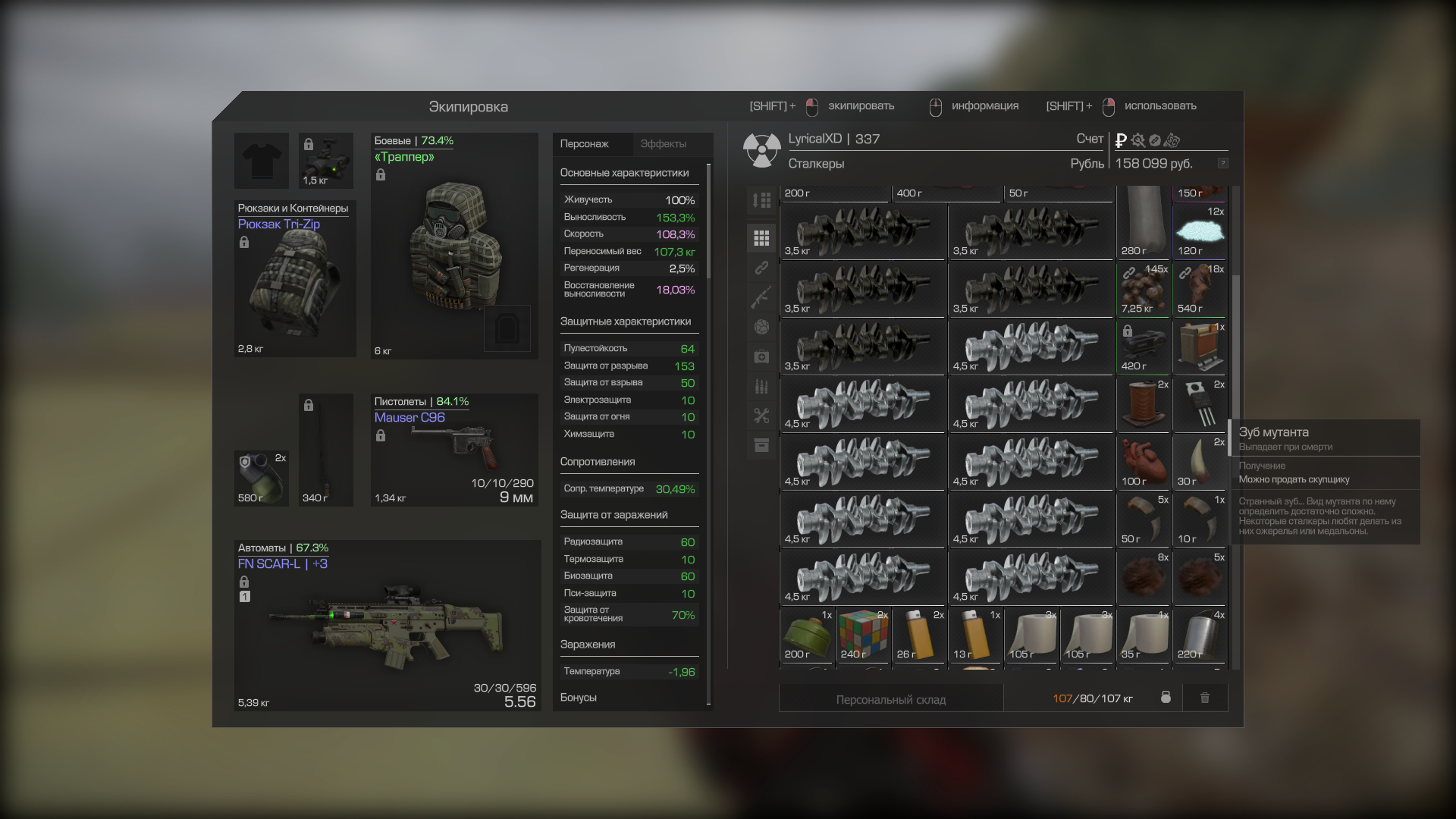
Task: Select the all-items grid filter icon
Action: coord(761,238)
